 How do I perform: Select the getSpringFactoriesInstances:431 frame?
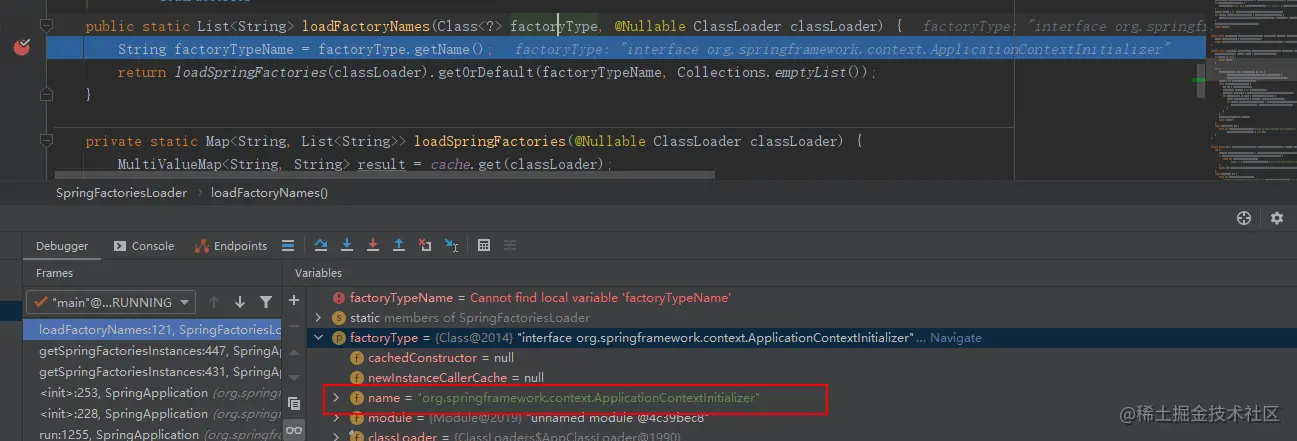tap(152, 372)
